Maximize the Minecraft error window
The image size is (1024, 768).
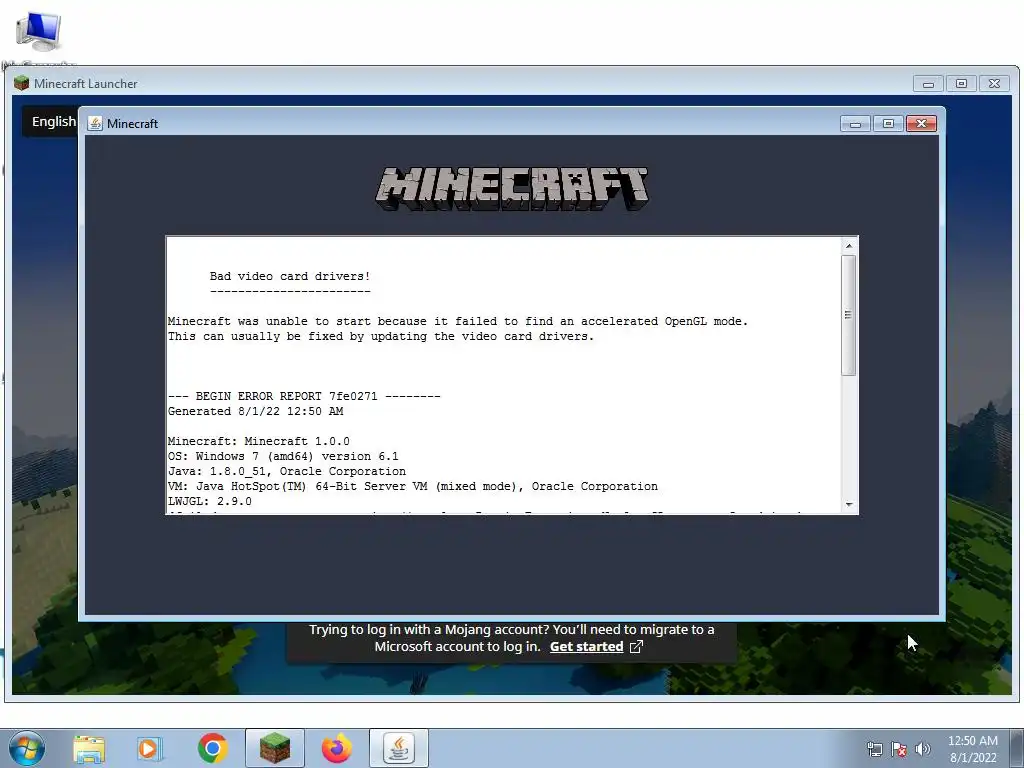click(x=888, y=123)
